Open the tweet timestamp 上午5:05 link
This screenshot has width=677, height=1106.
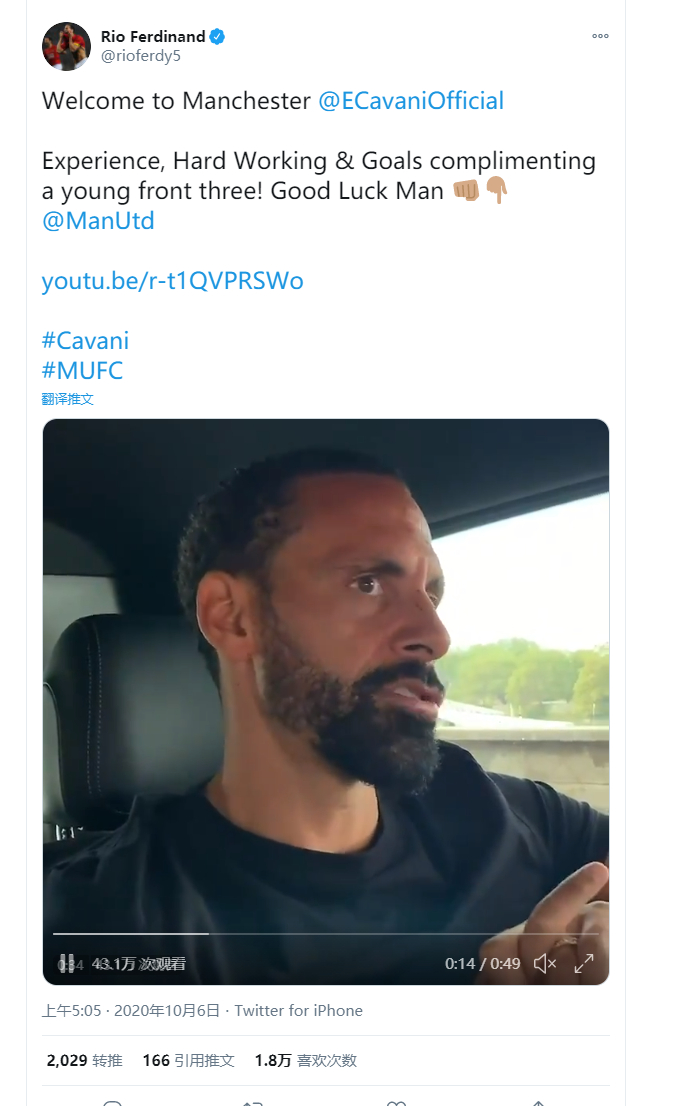[x=130, y=1011]
